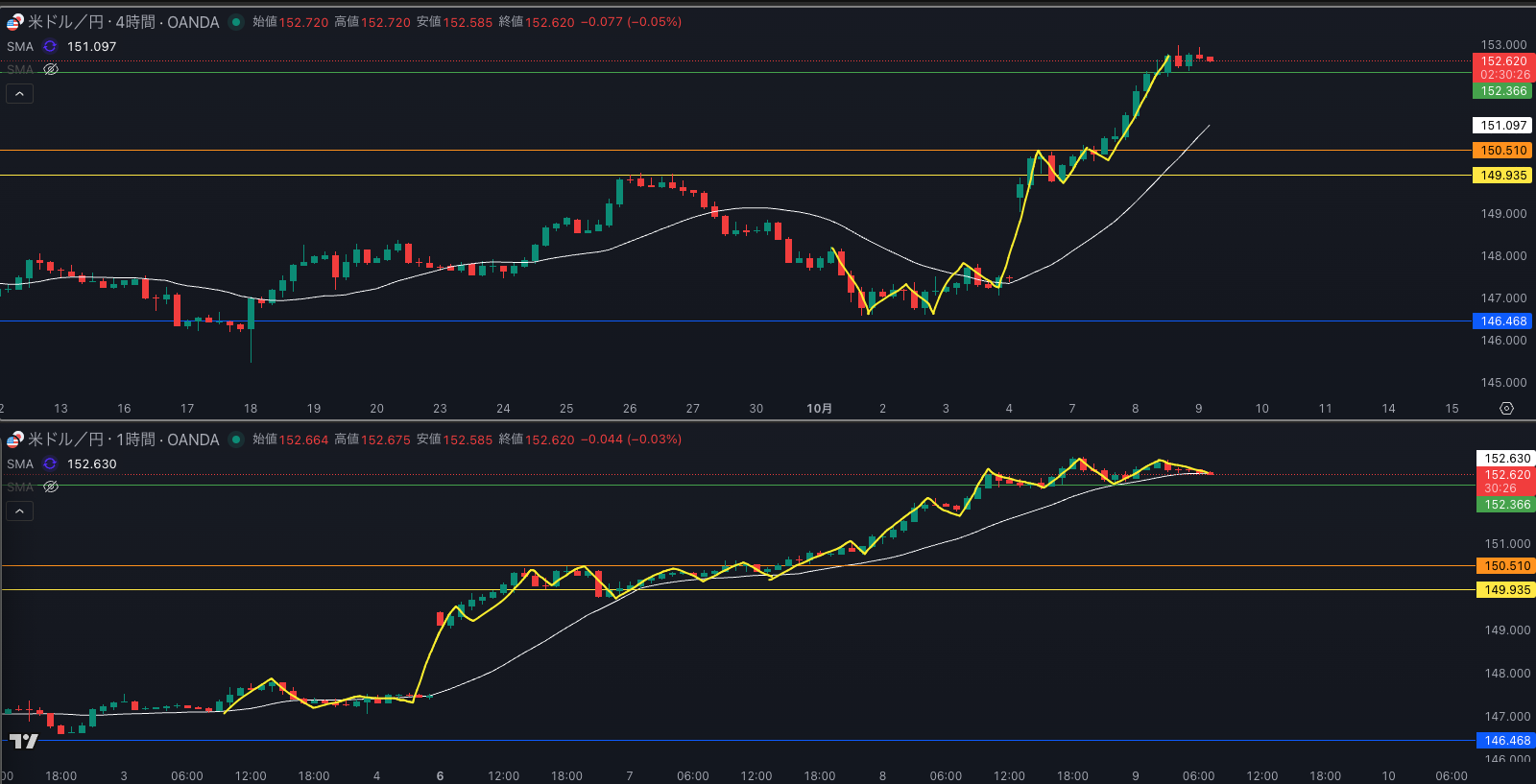1536x784 pixels.
Task: Click the USD/JPY flag icon on 4-hour chart
Action: point(14,22)
